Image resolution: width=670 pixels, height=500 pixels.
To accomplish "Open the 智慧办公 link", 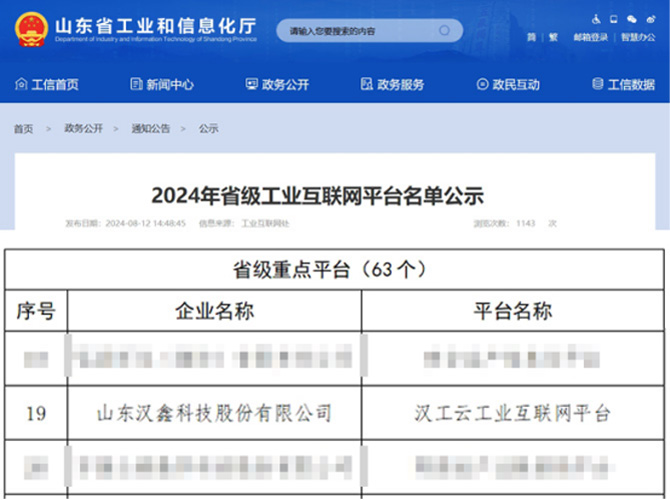I will [x=638, y=38].
